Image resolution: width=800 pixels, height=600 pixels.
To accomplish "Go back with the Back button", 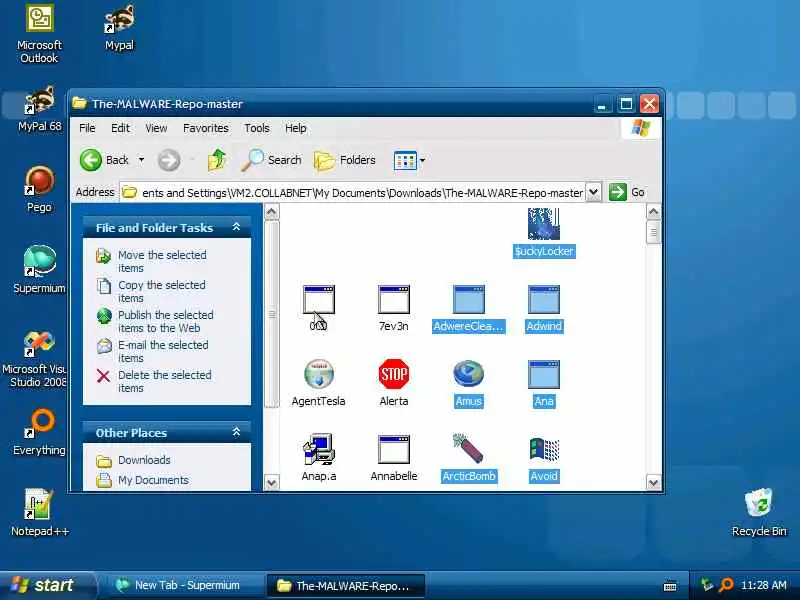I will 105,160.
